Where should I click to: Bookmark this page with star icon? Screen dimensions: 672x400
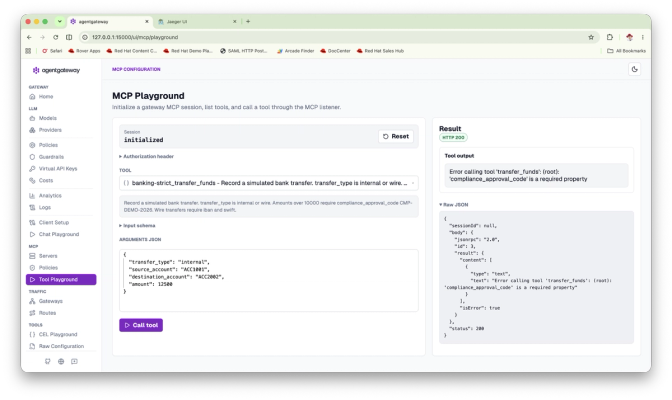click(591, 37)
